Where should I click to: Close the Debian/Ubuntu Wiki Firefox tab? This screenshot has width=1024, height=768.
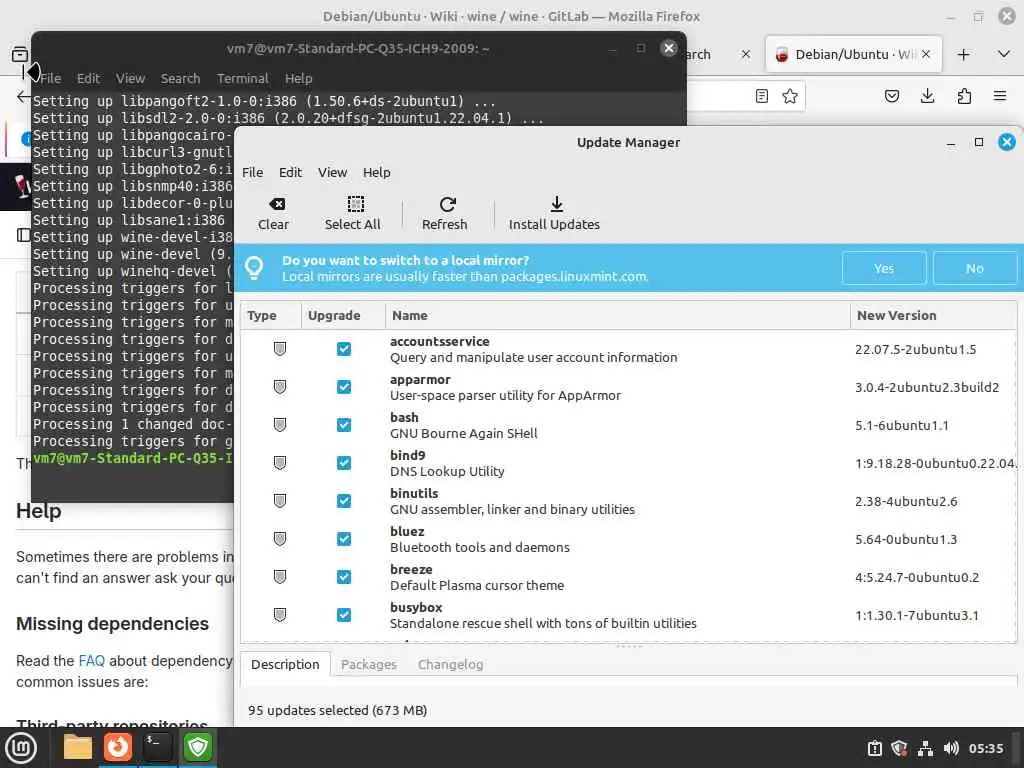point(925,54)
